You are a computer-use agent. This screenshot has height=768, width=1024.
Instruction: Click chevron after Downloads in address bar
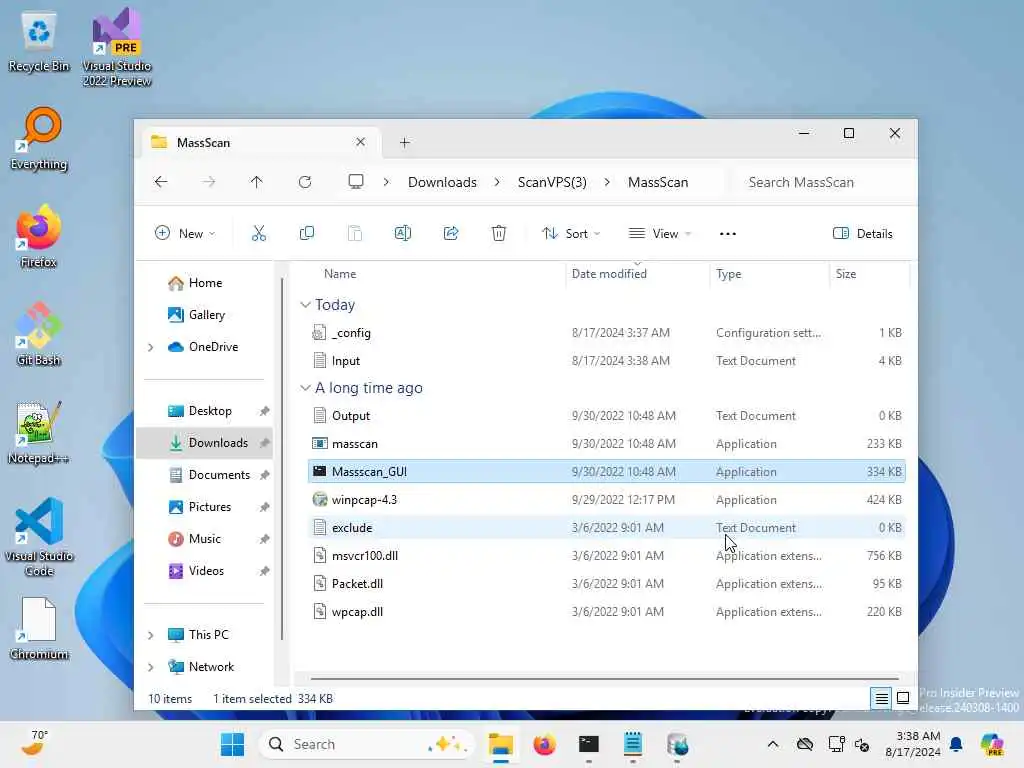(x=497, y=182)
